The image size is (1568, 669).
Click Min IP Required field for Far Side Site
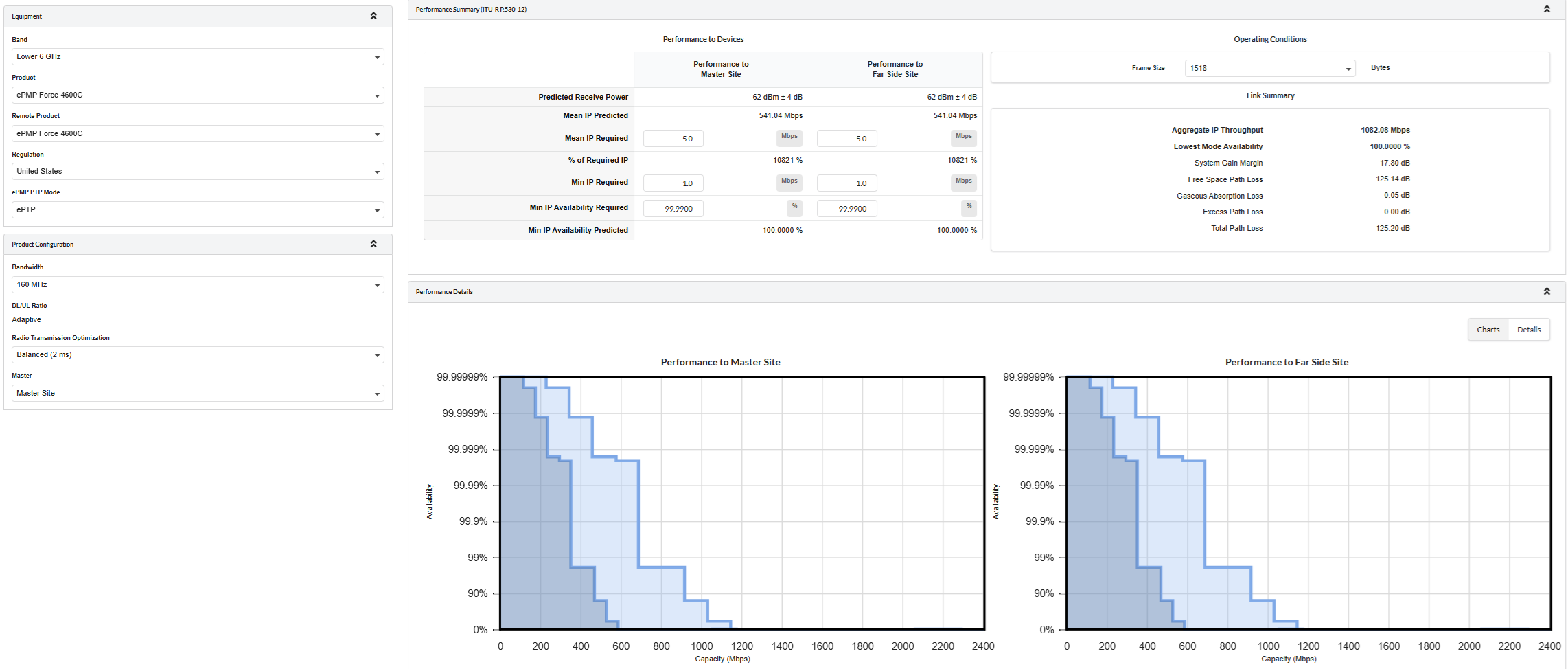tap(846, 183)
